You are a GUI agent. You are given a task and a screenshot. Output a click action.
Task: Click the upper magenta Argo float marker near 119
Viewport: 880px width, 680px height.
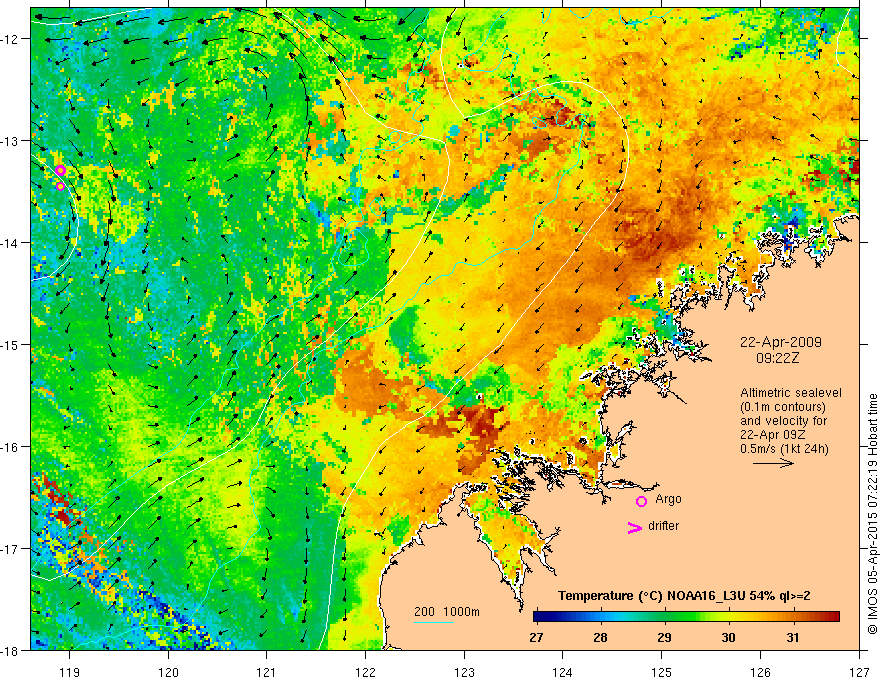[x=61, y=171]
